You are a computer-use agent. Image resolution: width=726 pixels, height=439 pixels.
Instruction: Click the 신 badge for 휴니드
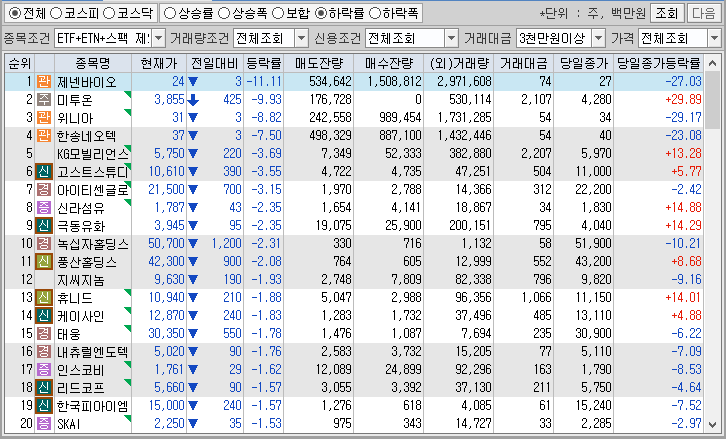[x=44, y=297]
